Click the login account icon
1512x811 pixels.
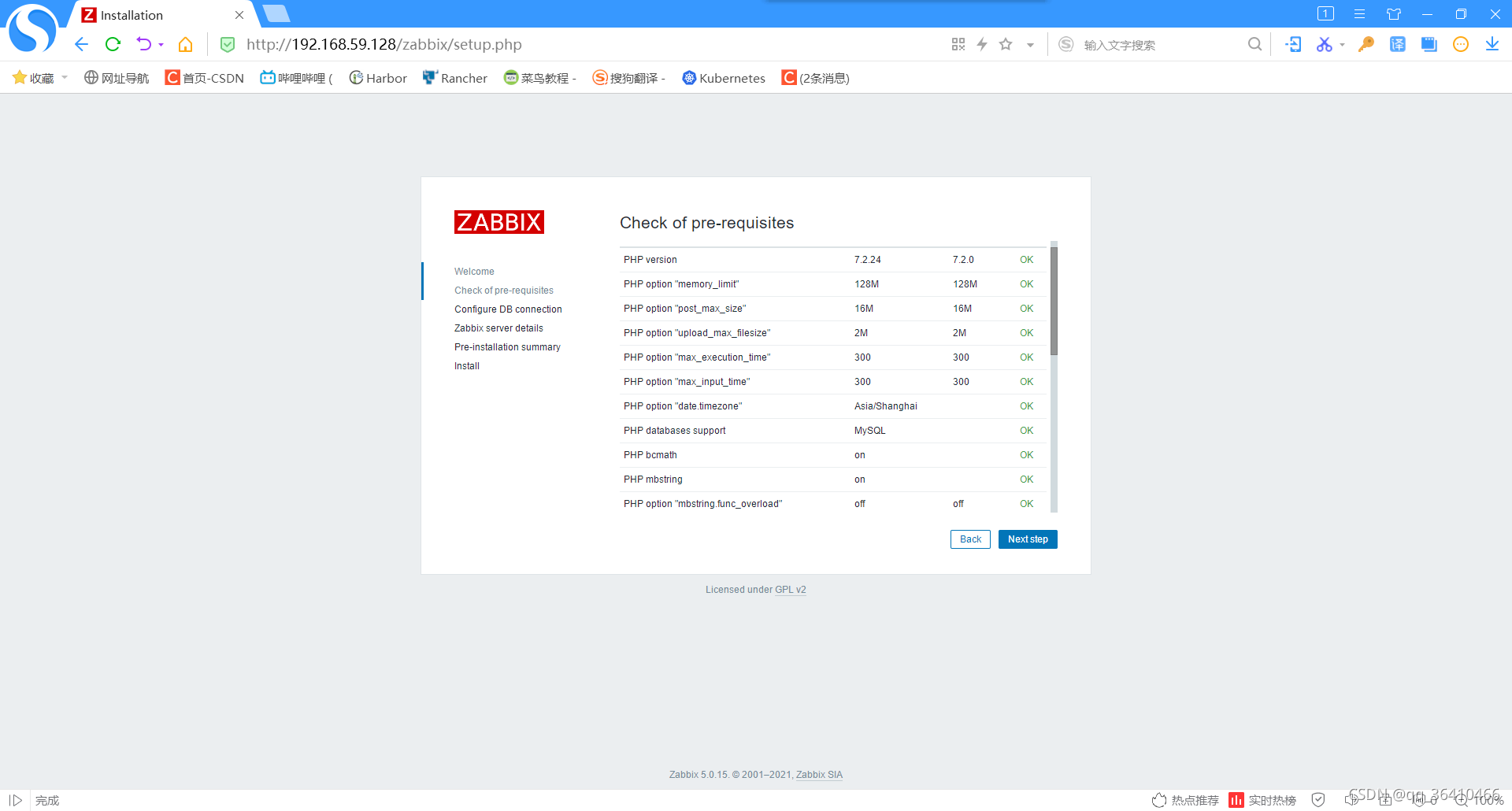point(1293,45)
